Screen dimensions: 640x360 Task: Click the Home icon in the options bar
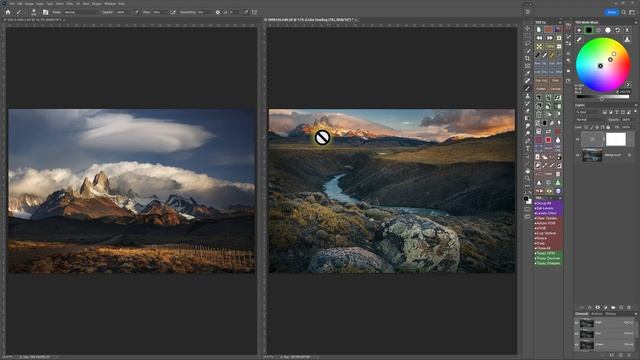8,12
